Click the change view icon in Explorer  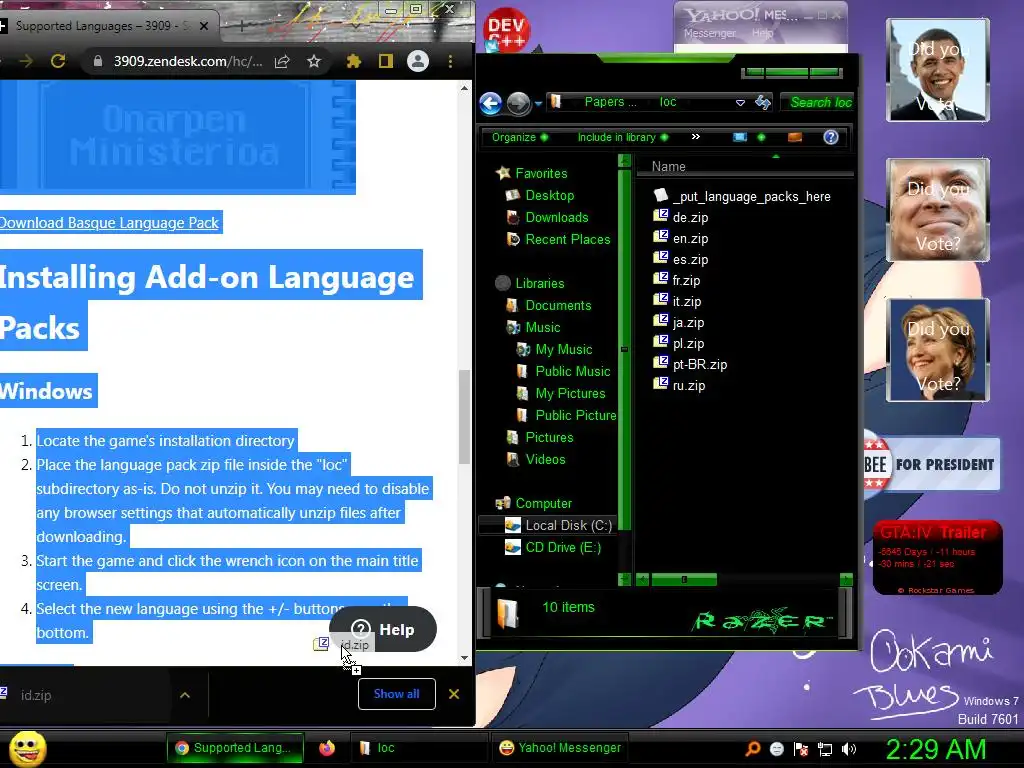[x=739, y=137]
